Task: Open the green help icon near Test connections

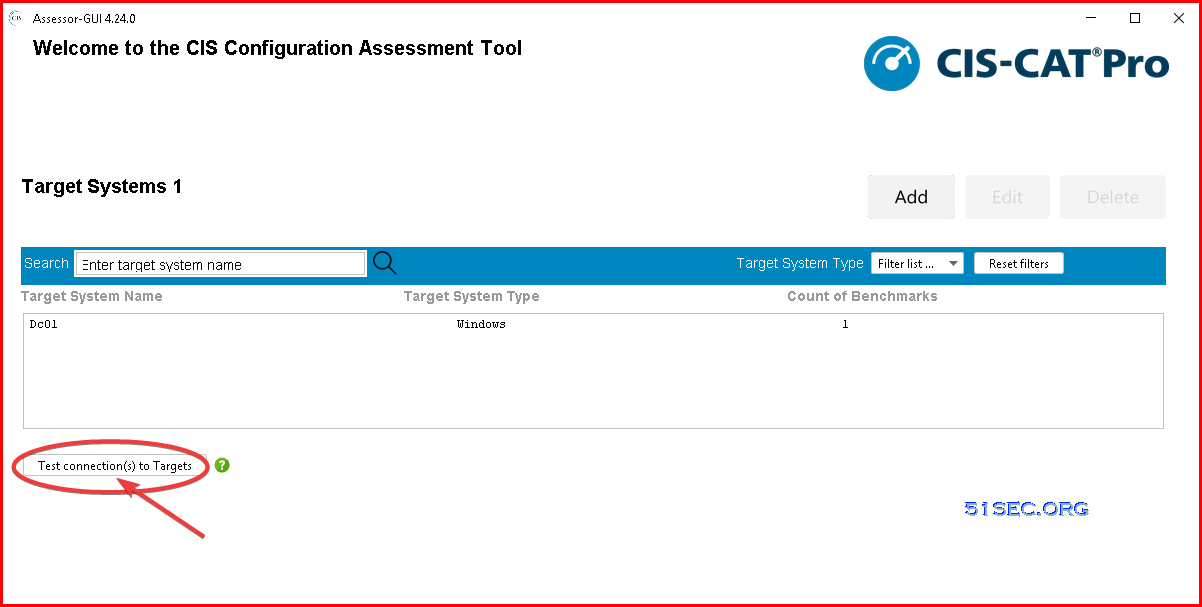Action: [x=222, y=465]
